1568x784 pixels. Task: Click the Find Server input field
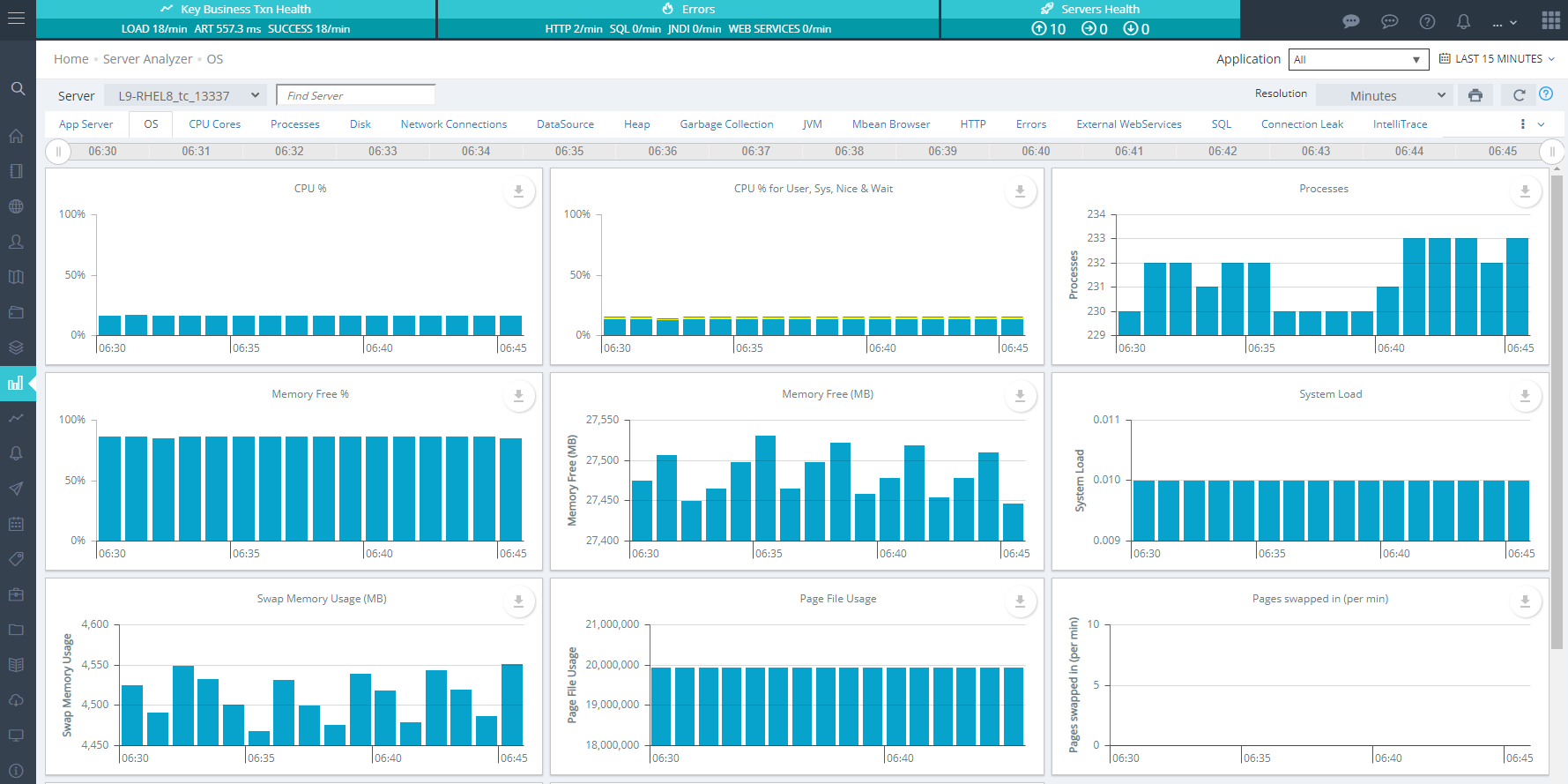[x=355, y=95]
